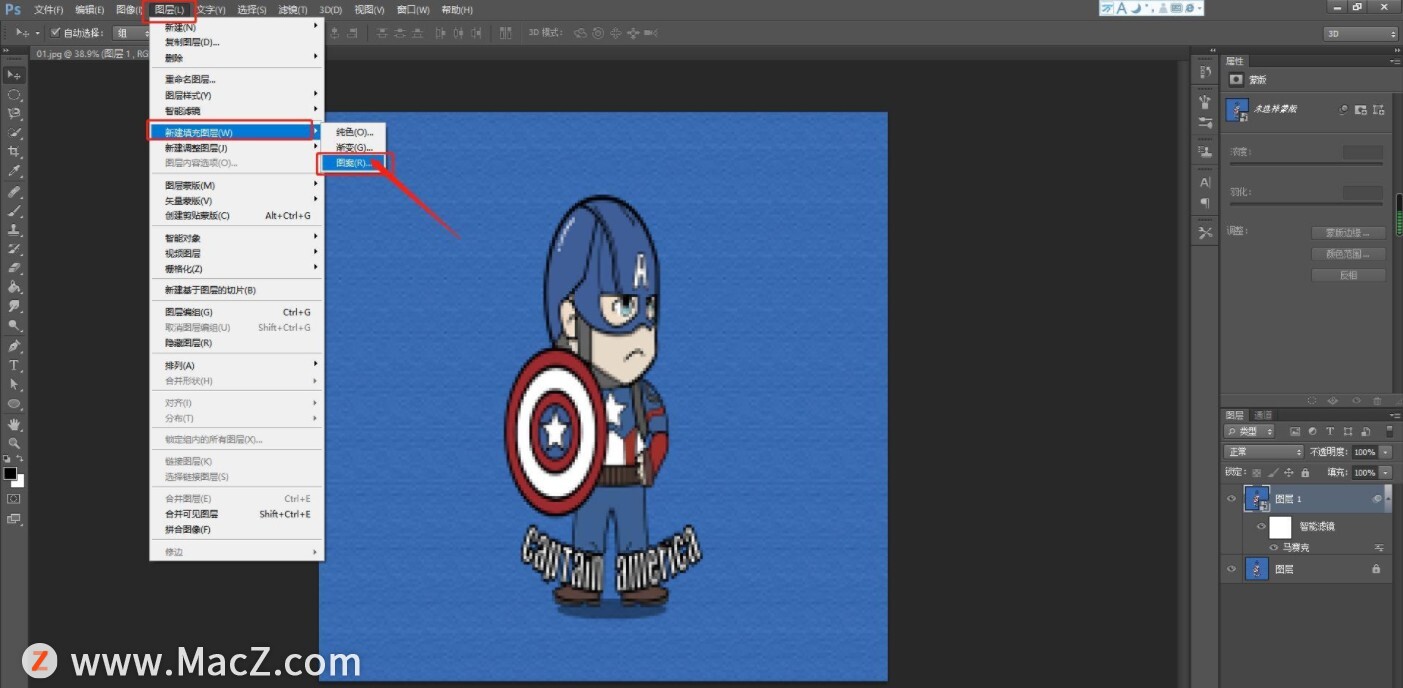Toggle the lock image pixels button
Image resolution: width=1403 pixels, height=688 pixels.
pos(1273,472)
